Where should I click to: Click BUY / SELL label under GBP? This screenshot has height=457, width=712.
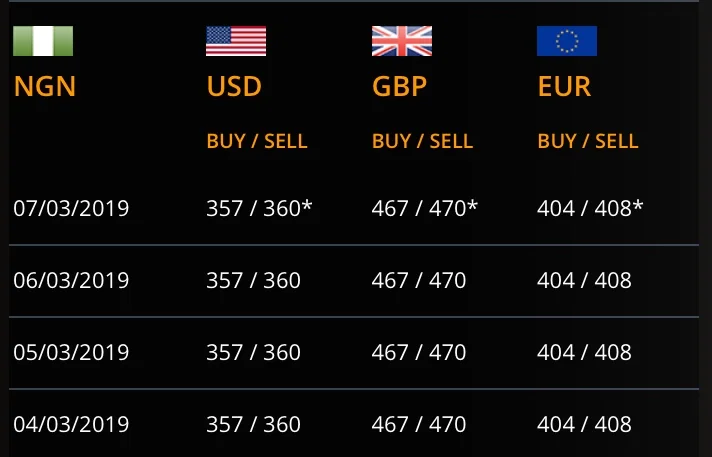click(422, 141)
